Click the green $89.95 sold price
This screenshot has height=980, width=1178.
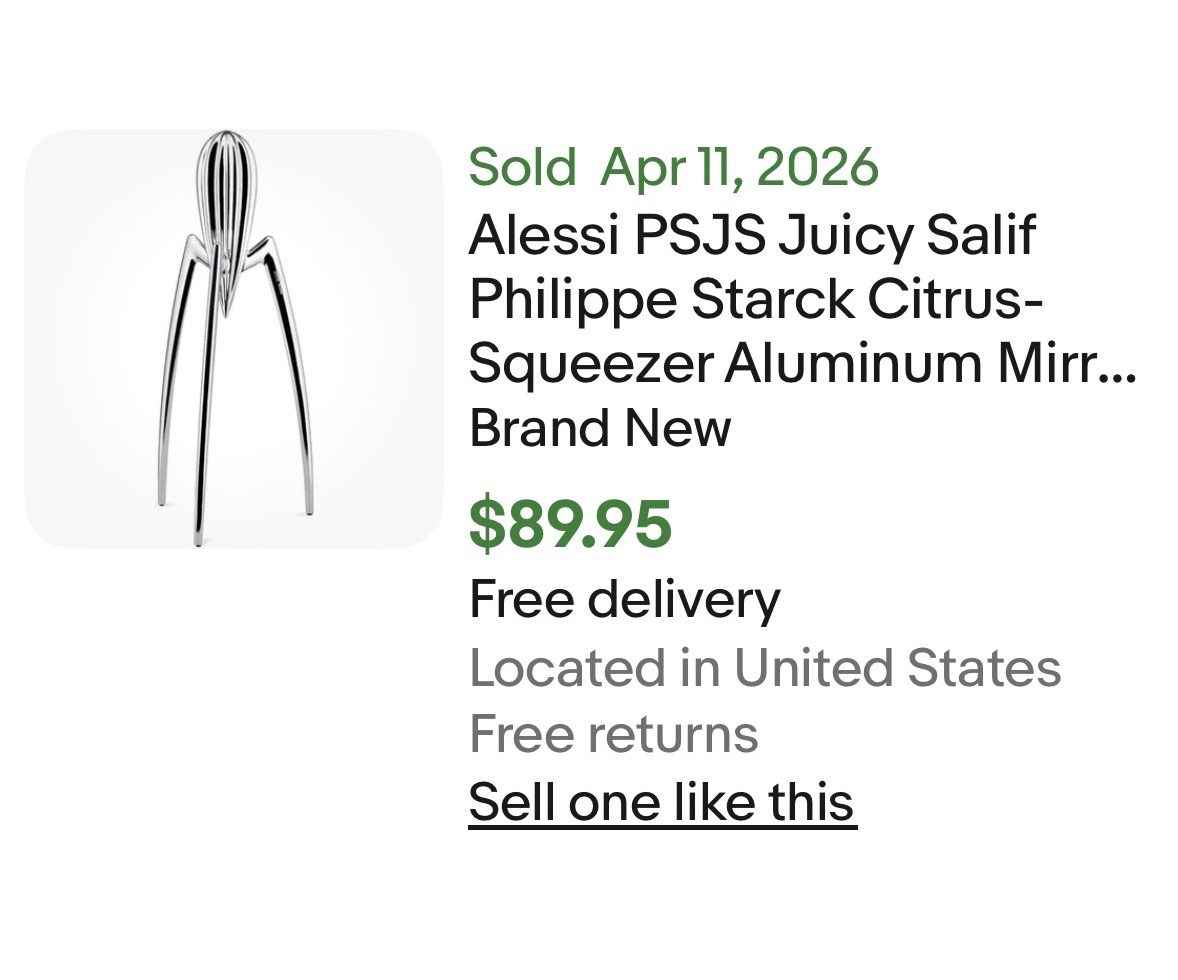coord(570,525)
